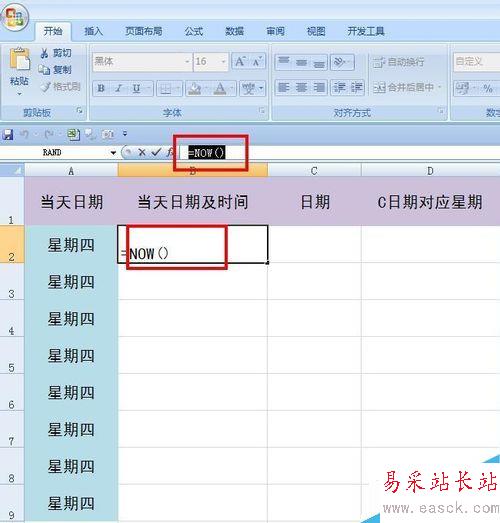Apply percent style
This screenshot has height=523, width=500.
(488, 88)
